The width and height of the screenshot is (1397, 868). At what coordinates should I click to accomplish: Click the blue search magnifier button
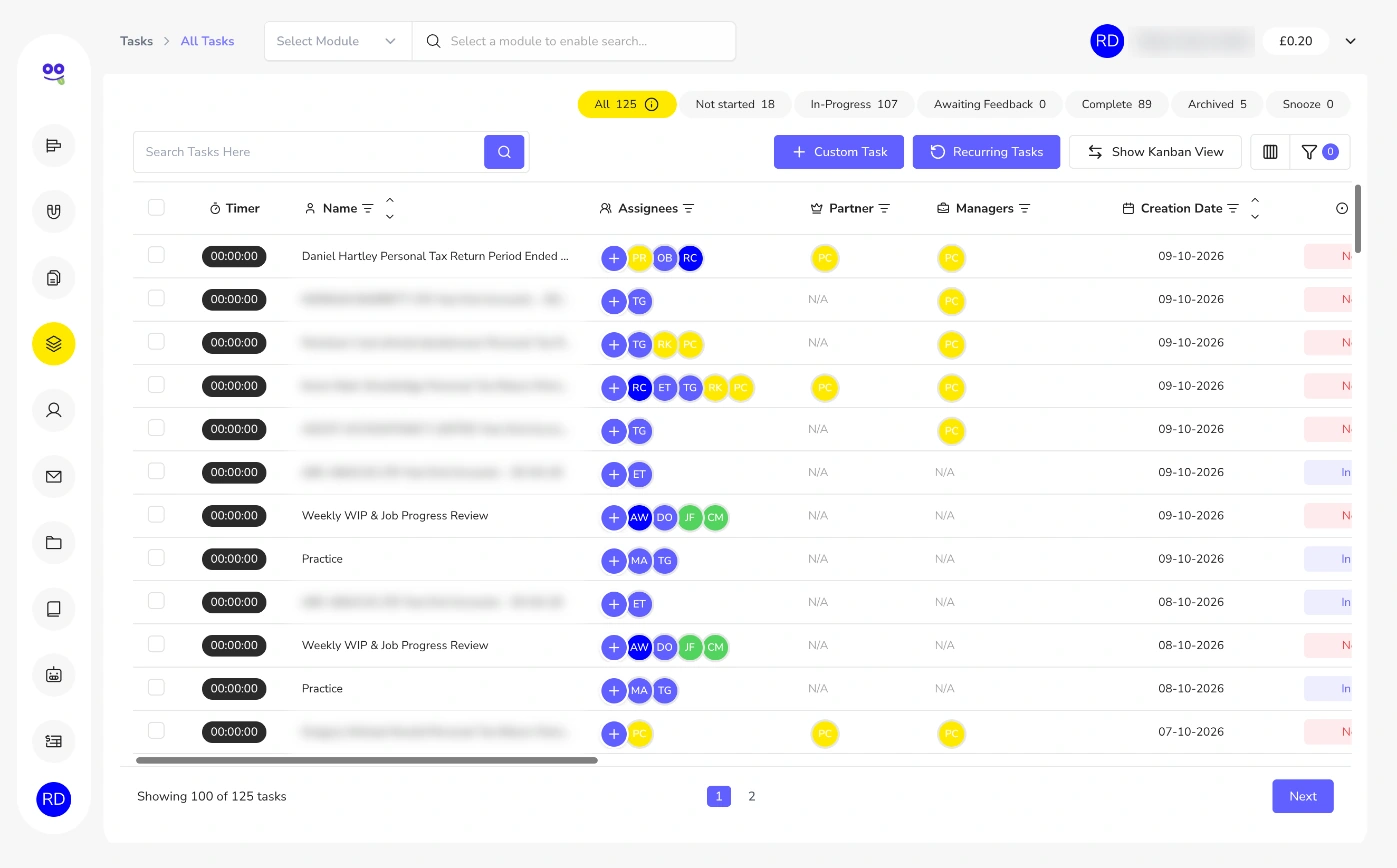[504, 152]
